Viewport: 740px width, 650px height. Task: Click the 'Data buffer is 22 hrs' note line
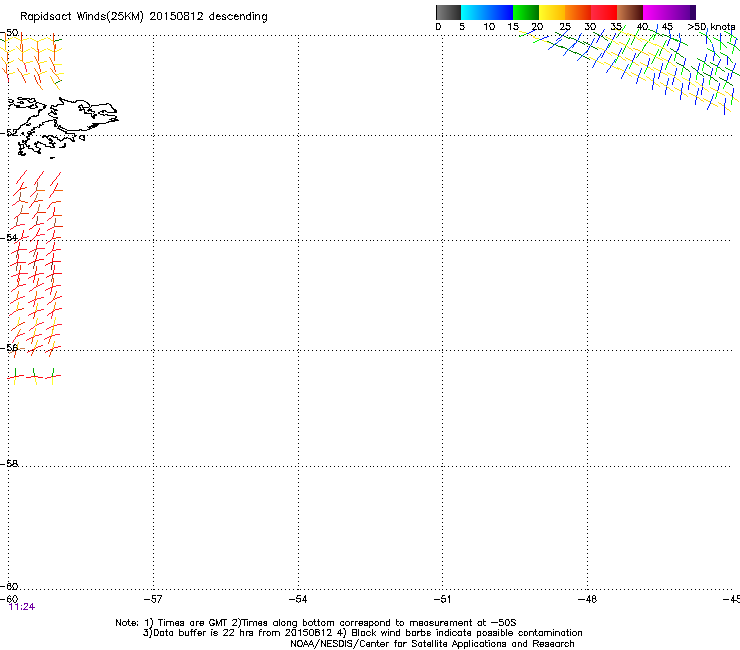pyautogui.click(x=362, y=633)
